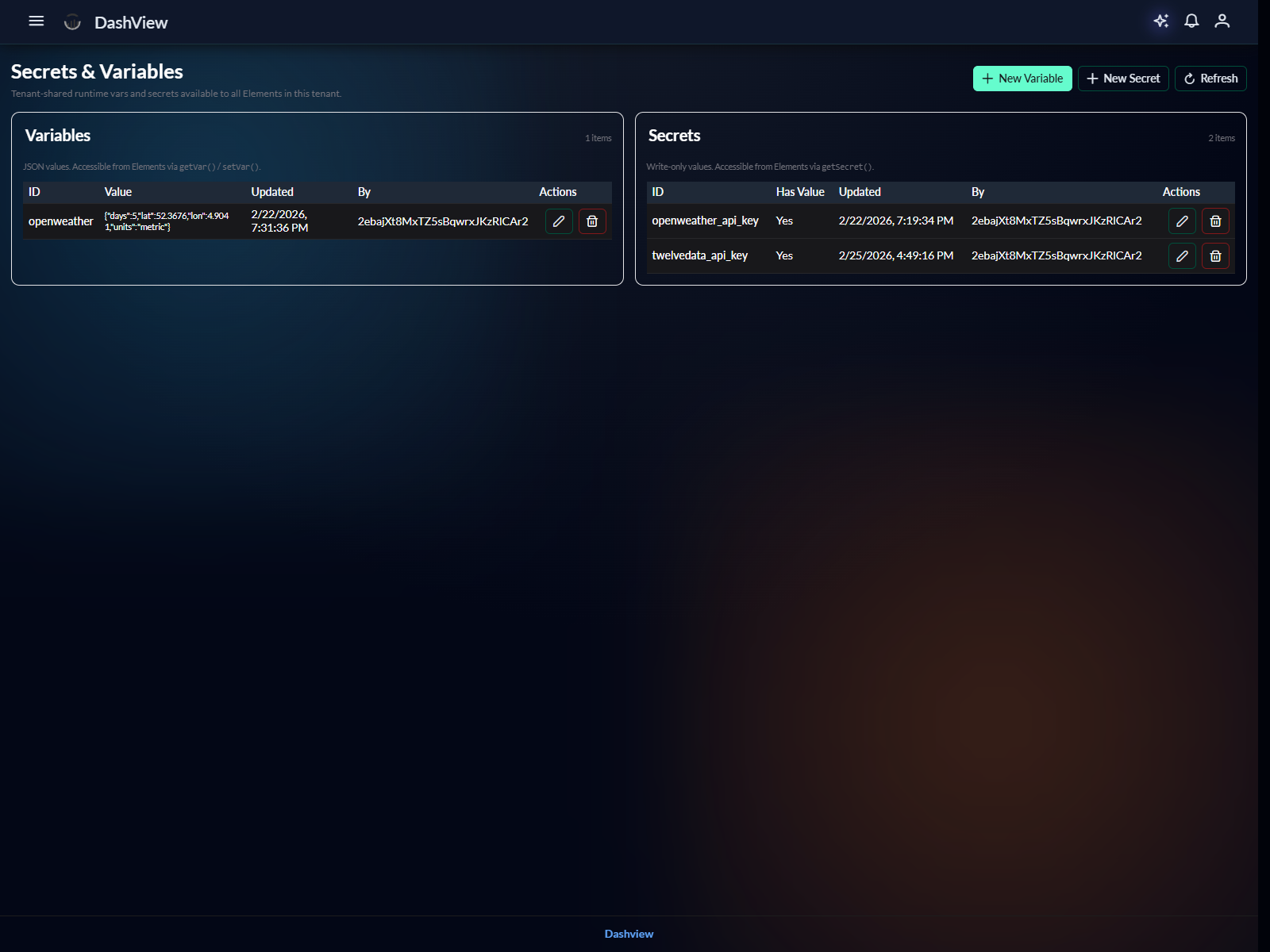Open the user account profile icon

tap(1222, 21)
